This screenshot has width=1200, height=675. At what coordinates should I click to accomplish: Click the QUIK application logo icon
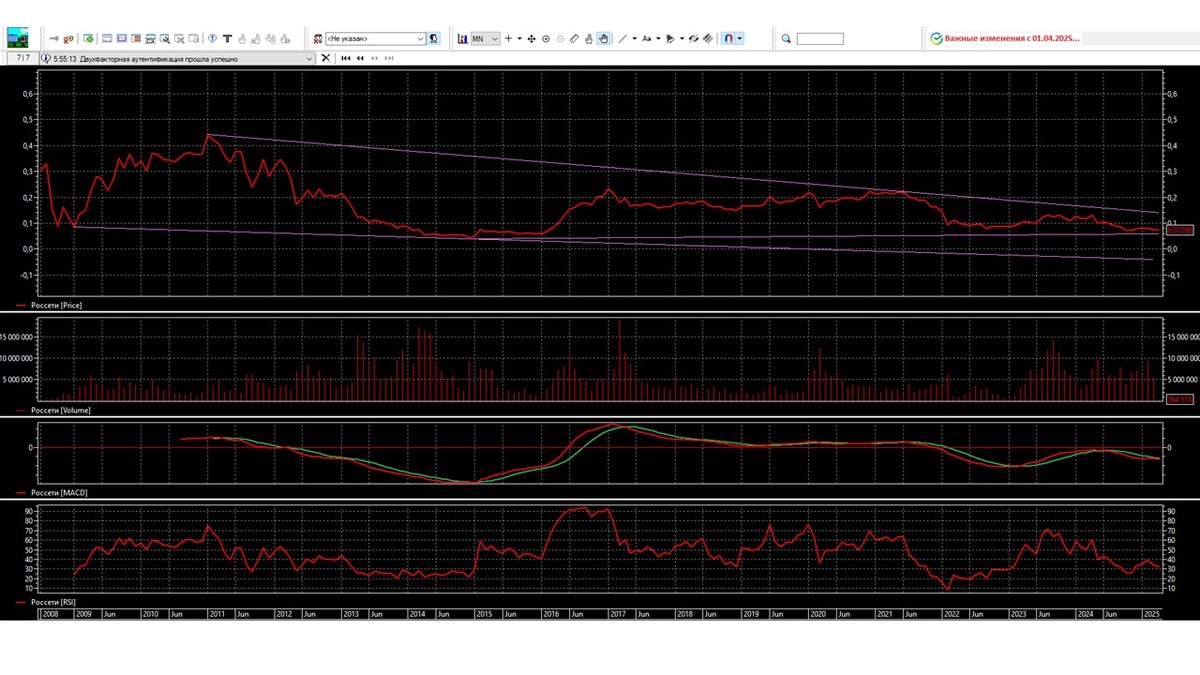click(18, 37)
